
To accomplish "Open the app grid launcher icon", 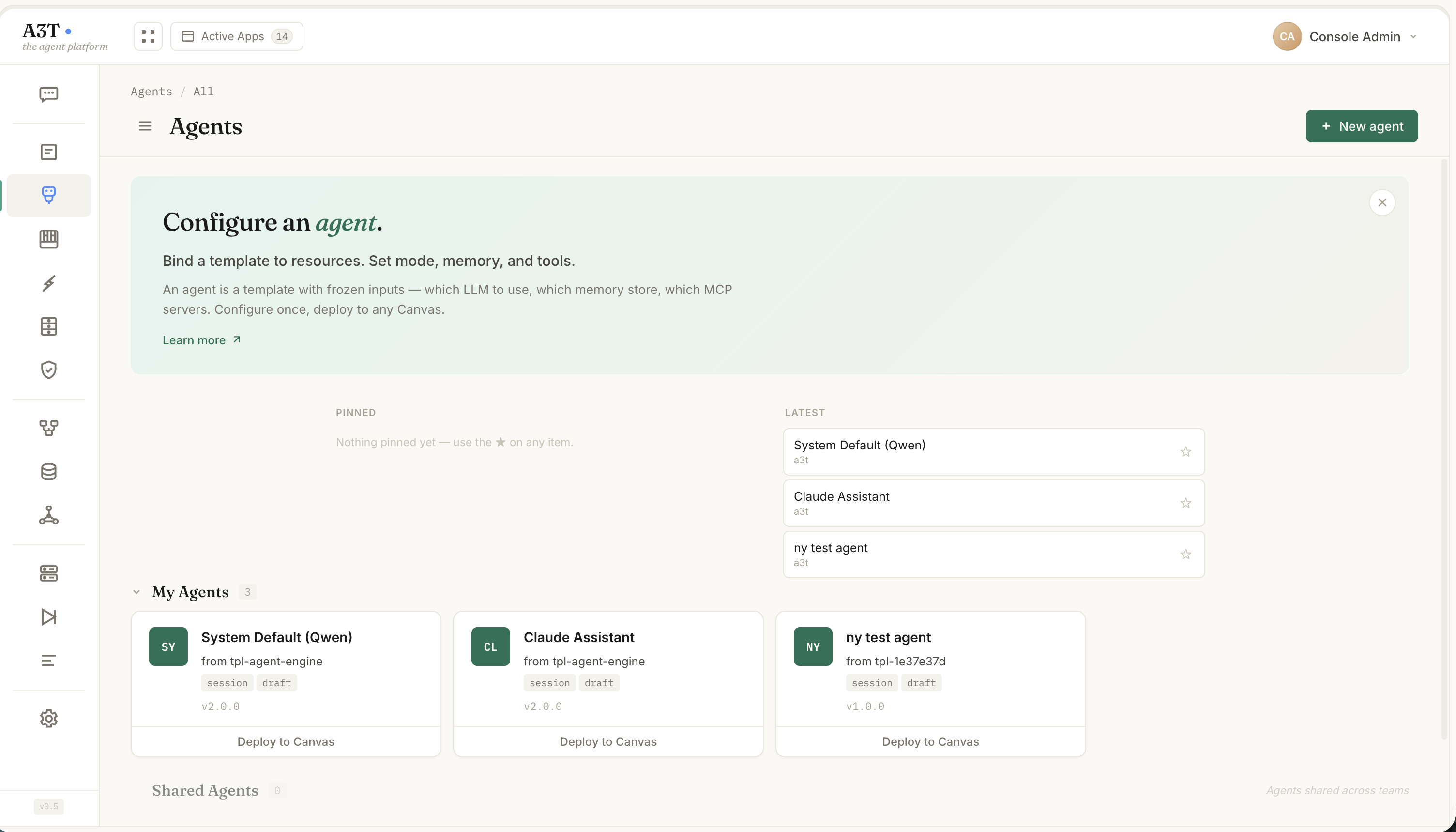I will point(148,36).
